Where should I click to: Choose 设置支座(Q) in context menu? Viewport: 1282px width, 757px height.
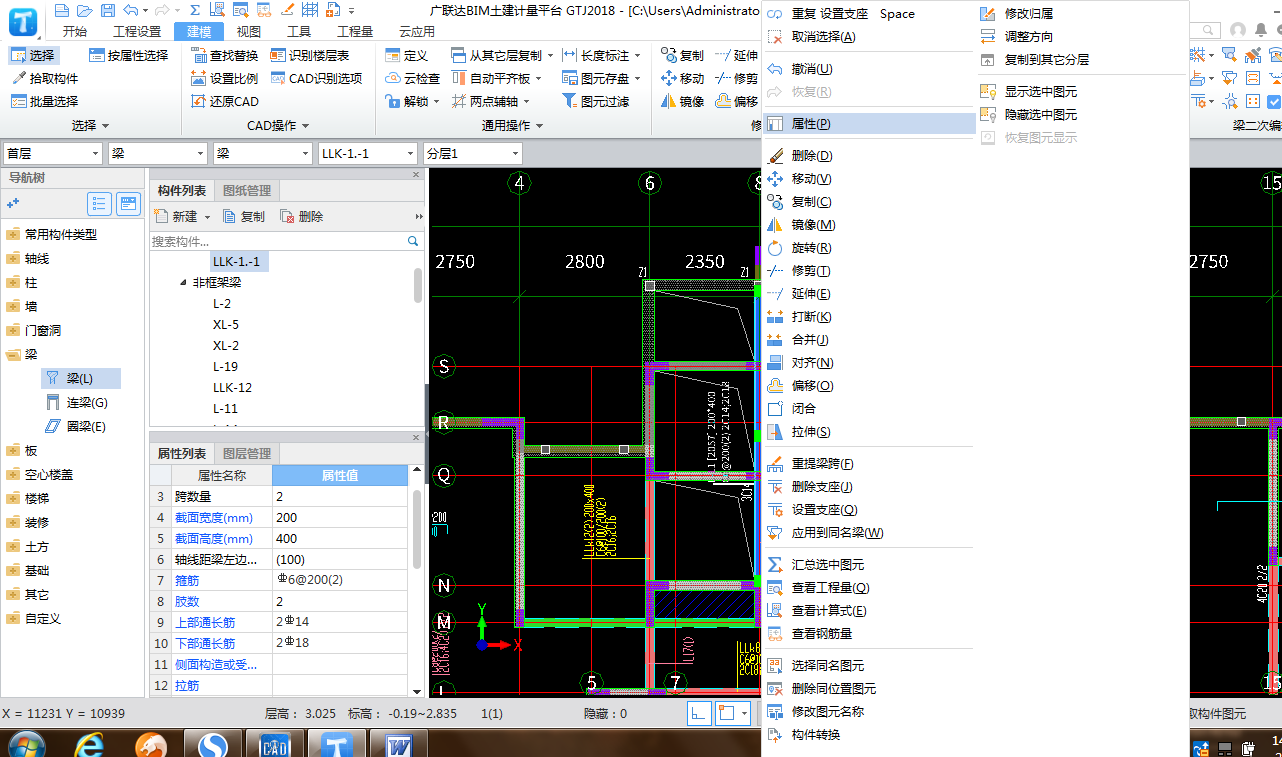869,510
